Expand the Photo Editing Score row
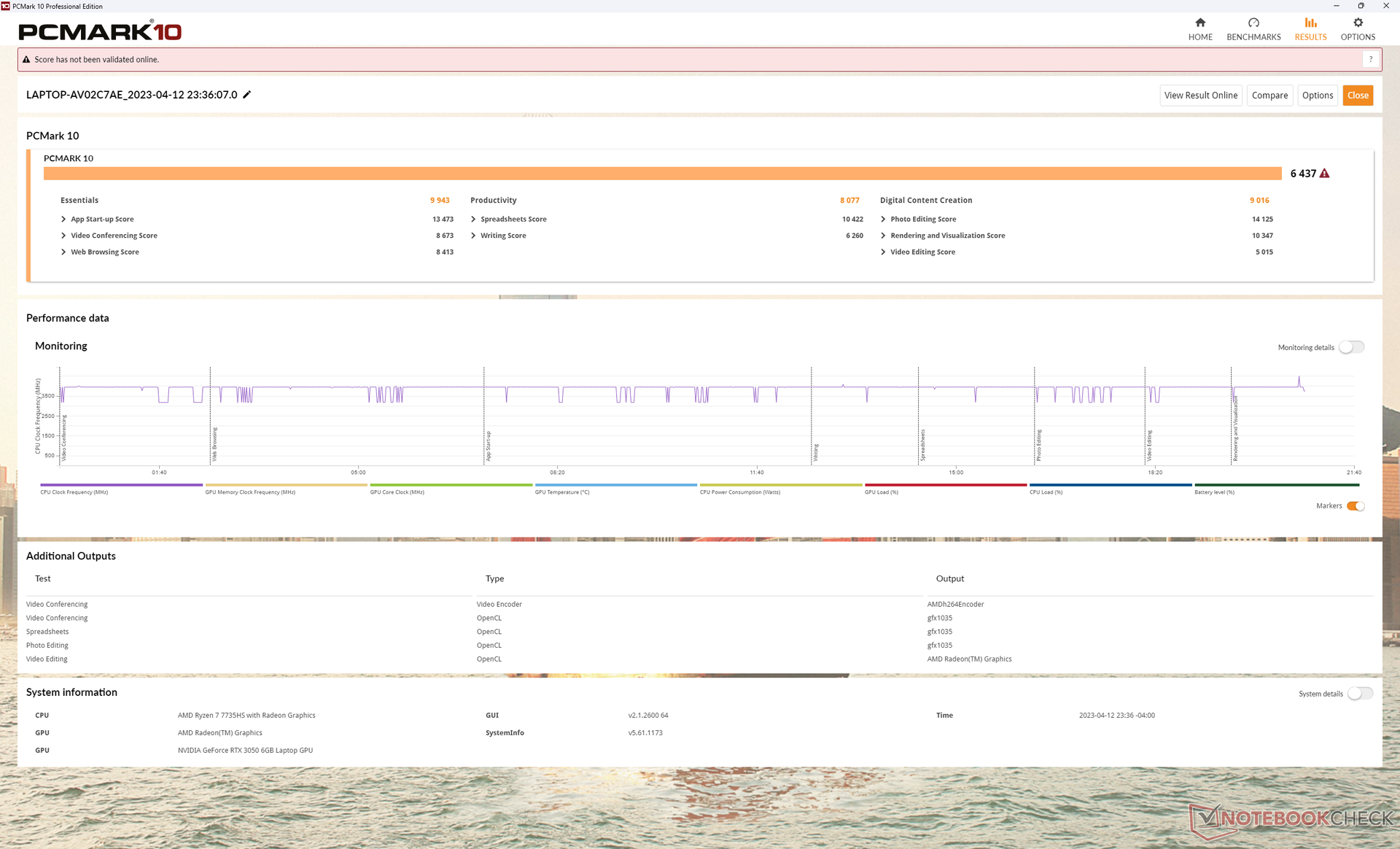The height and width of the screenshot is (849, 1400). click(x=883, y=220)
